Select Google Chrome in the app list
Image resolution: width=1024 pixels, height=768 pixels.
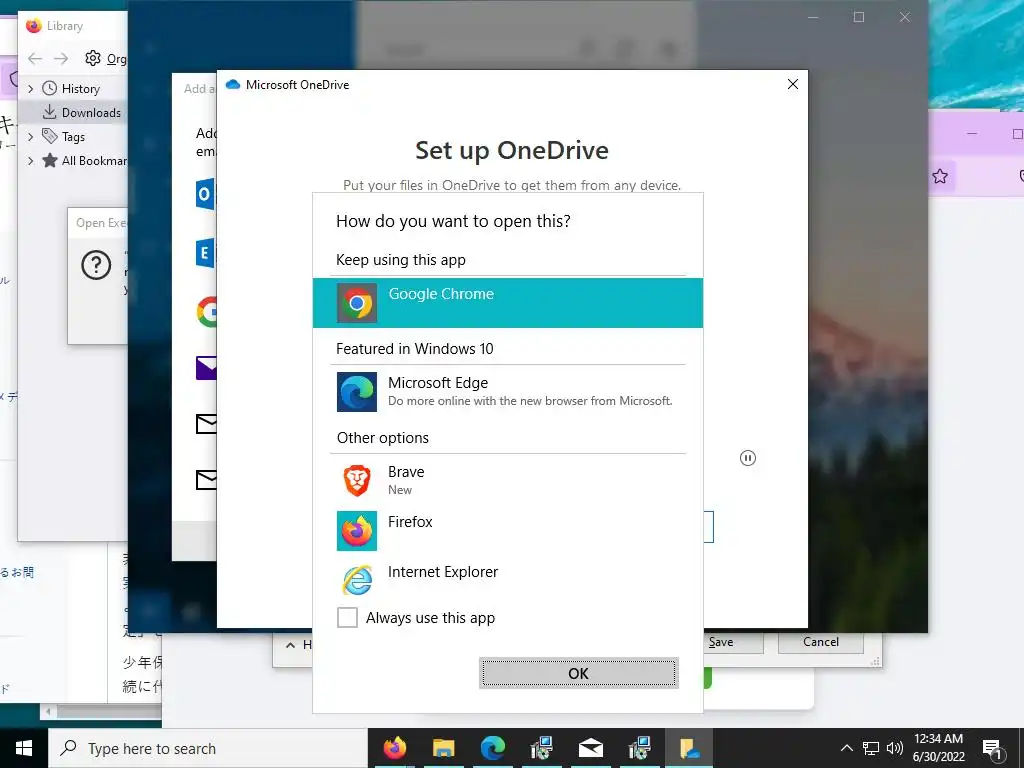coord(507,303)
